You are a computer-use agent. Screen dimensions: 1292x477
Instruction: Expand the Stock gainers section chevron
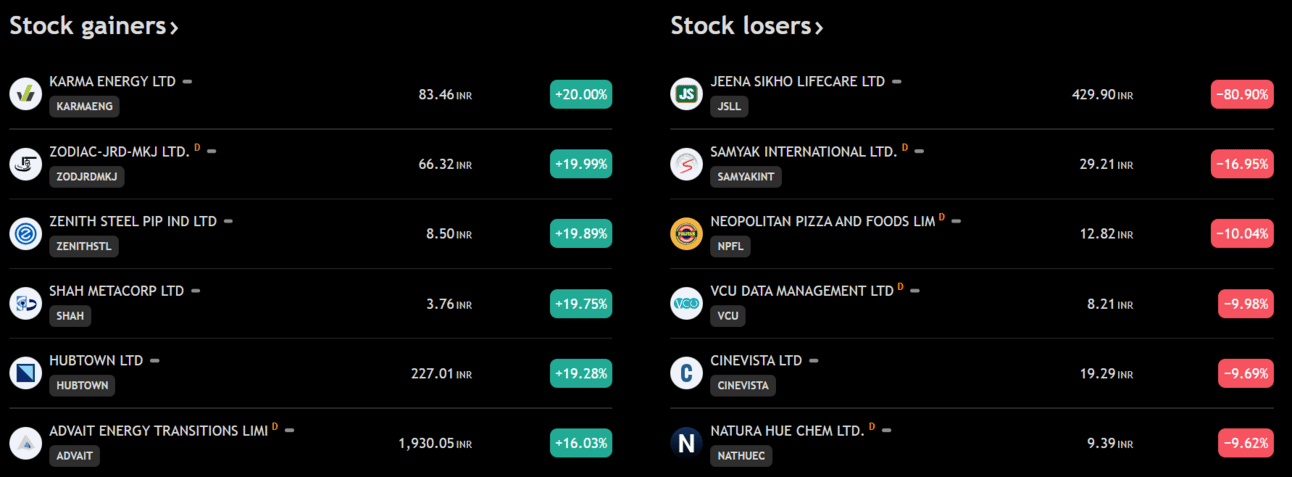[x=174, y=28]
